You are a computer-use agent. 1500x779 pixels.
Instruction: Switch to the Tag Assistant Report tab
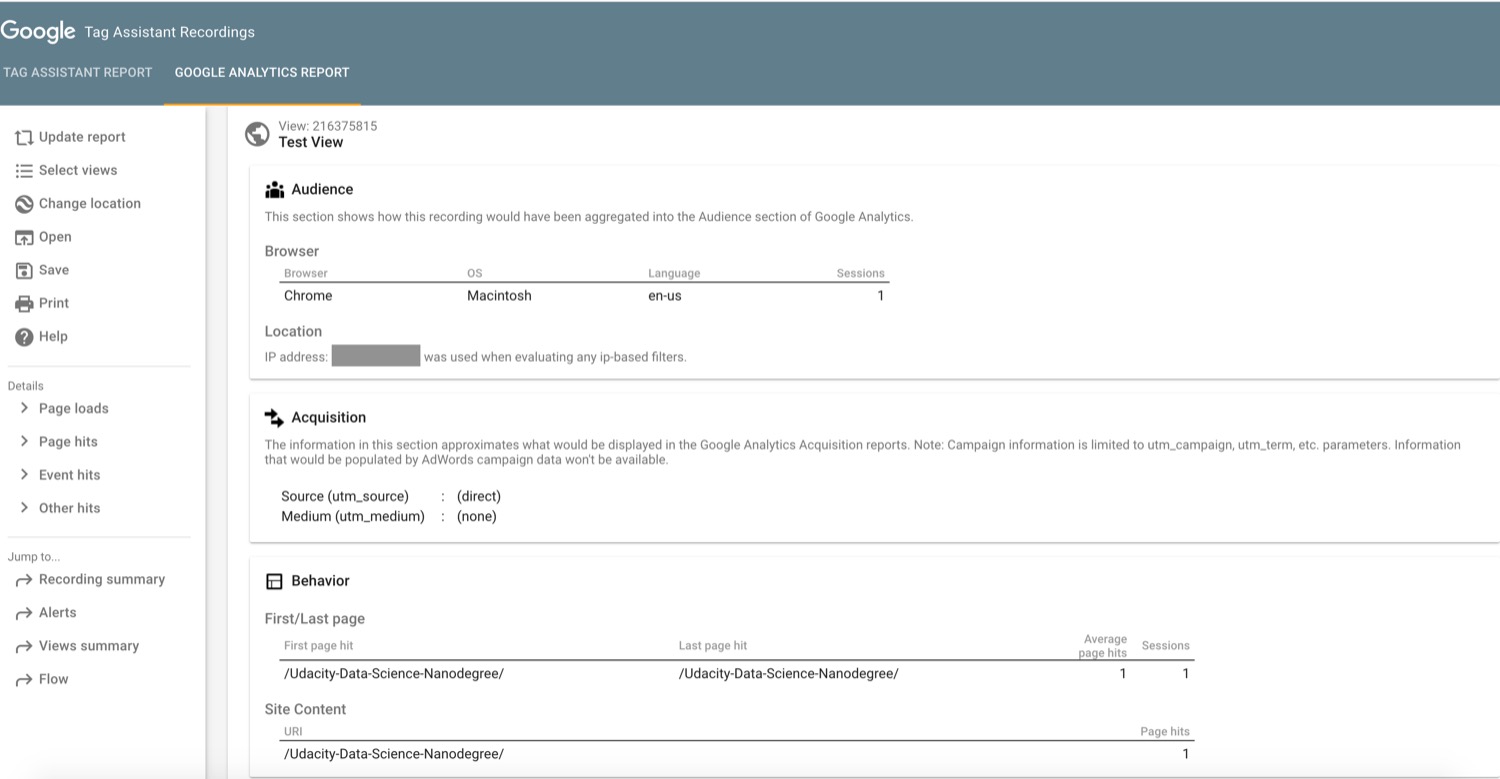tap(77, 72)
